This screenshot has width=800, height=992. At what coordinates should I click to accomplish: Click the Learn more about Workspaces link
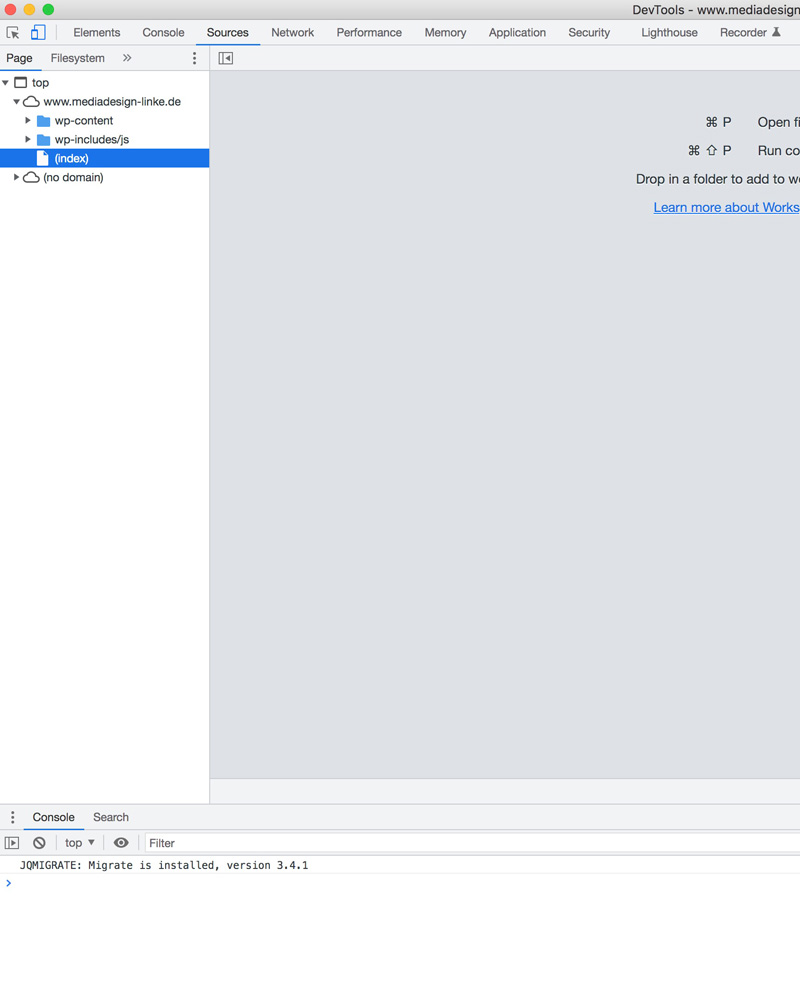tap(726, 207)
